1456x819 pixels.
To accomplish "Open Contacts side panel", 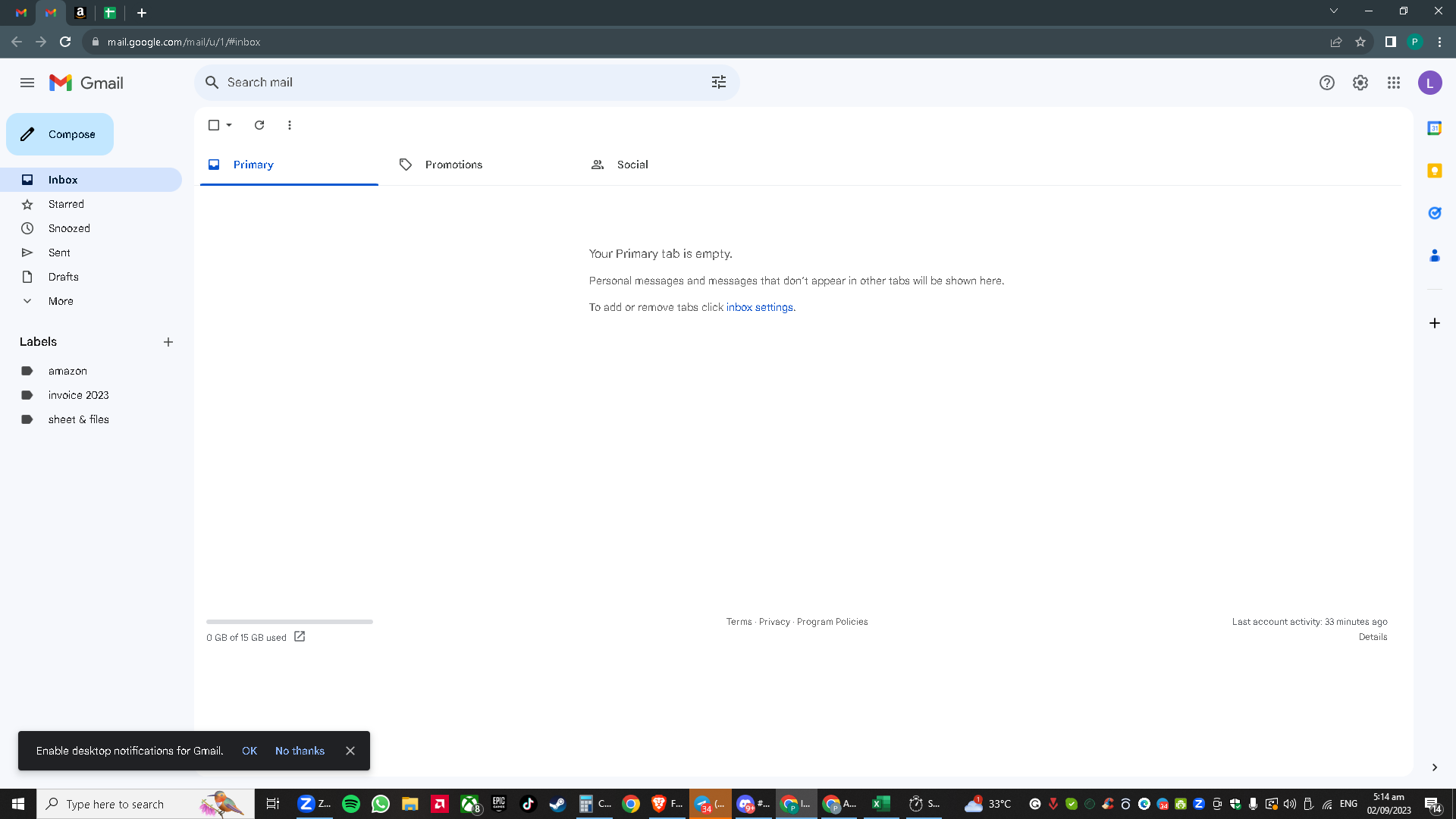I will tap(1435, 256).
